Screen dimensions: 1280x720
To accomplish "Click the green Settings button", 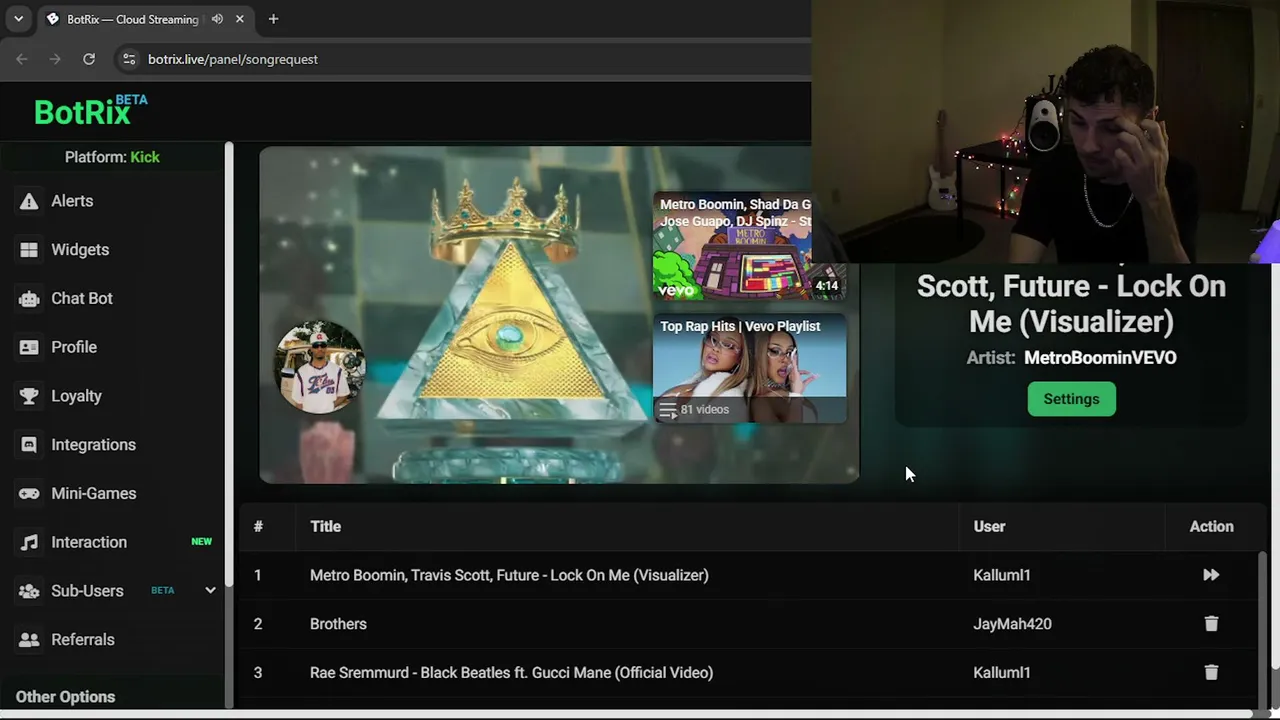I will pos(1071,399).
